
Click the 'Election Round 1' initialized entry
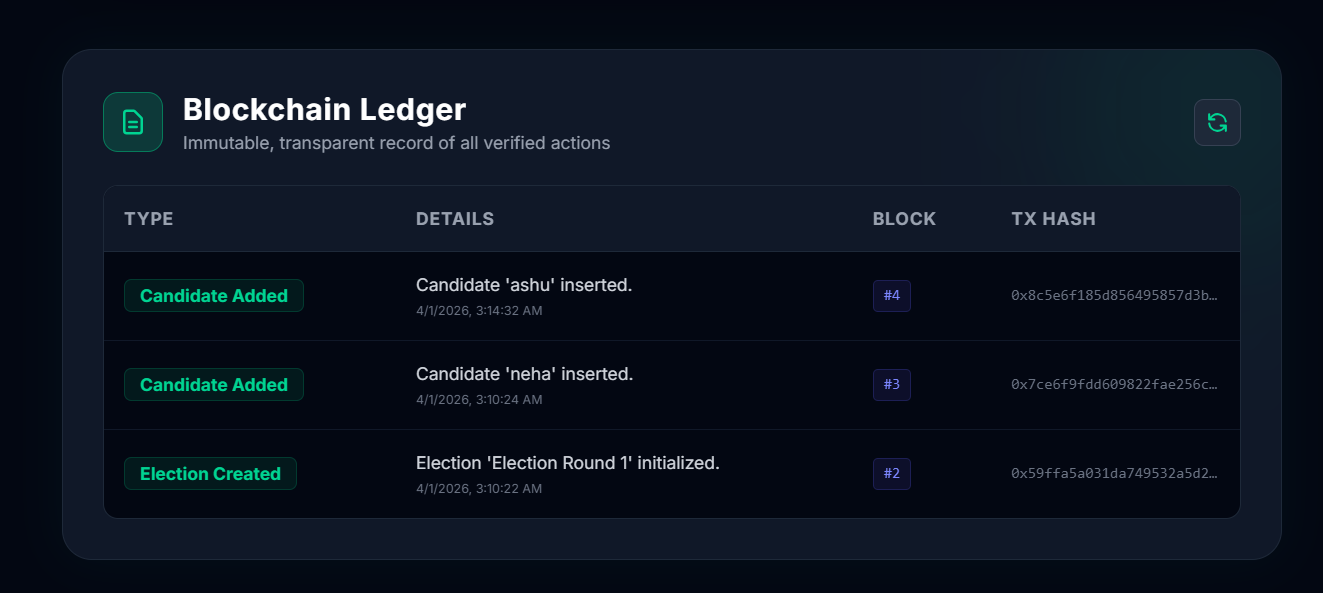(x=567, y=463)
